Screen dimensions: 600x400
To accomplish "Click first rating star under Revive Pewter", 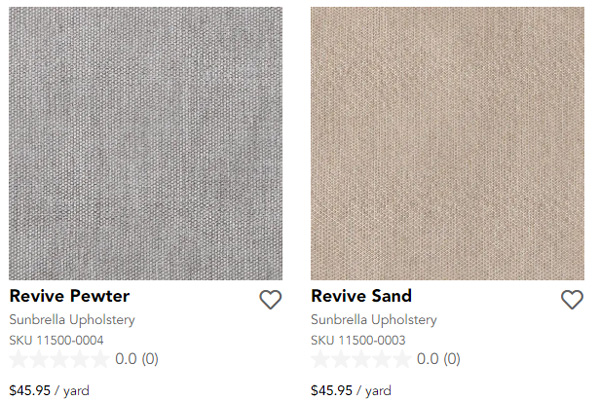I will tap(18, 359).
